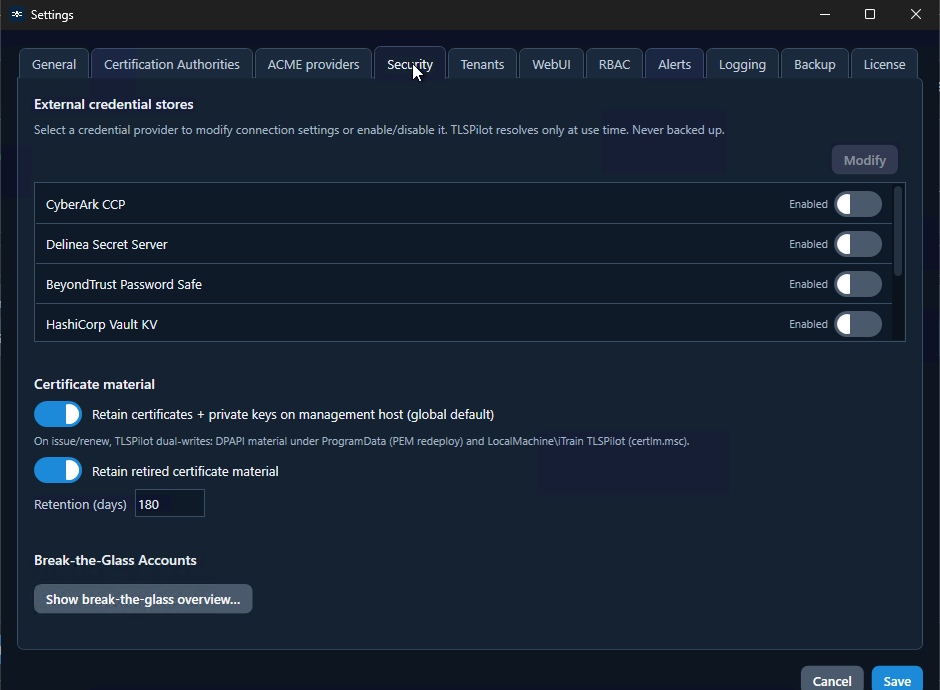Viewport: 940px width, 690px height.
Task: Click the Modify button
Action: click(x=864, y=160)
